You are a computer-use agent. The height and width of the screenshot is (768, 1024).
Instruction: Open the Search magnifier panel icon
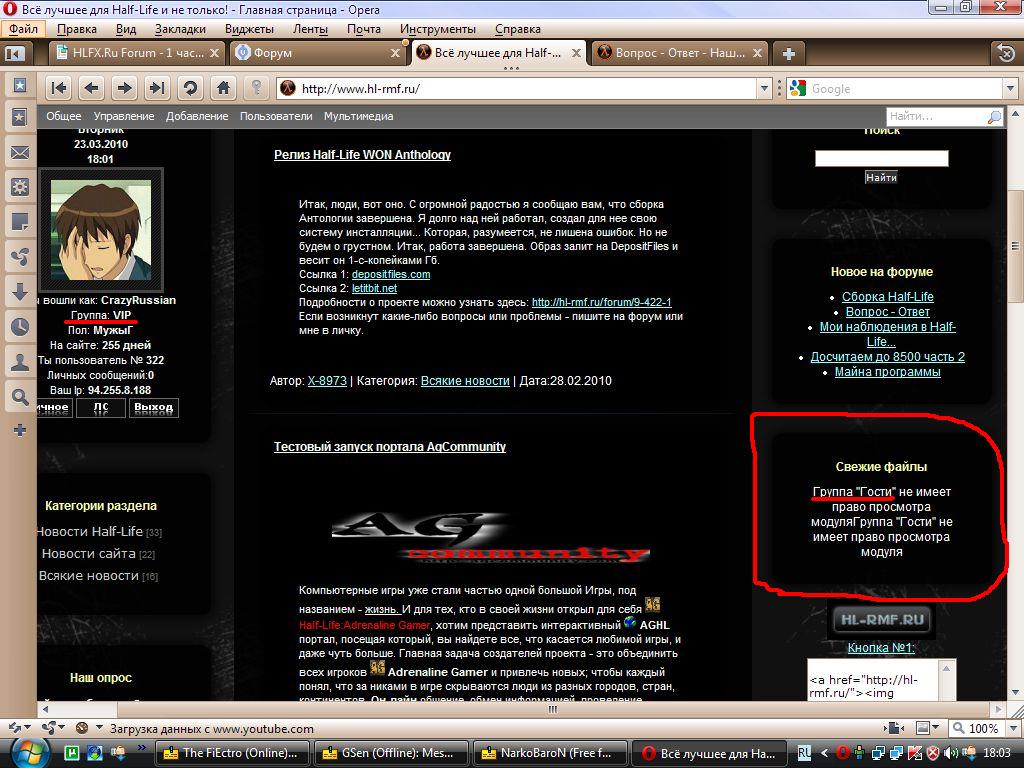point(20,396)
